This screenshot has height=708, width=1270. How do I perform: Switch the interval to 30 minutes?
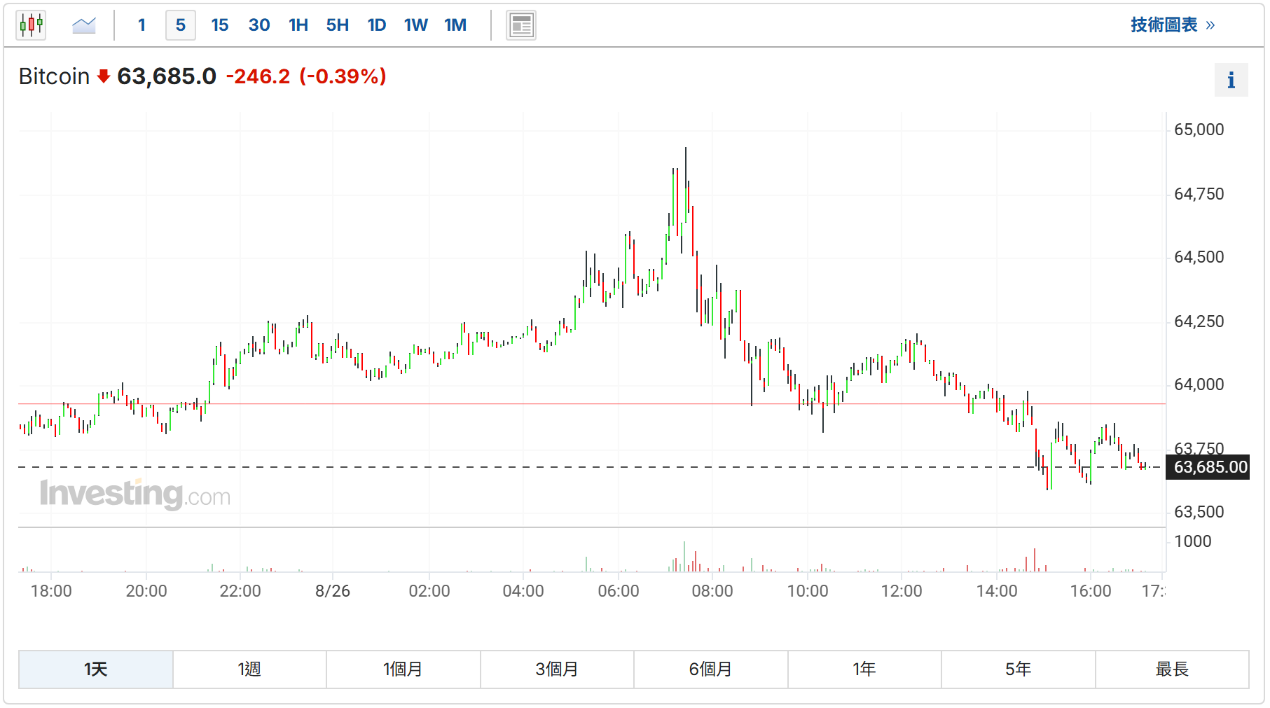pyautogui.click(x=259, y=25)
